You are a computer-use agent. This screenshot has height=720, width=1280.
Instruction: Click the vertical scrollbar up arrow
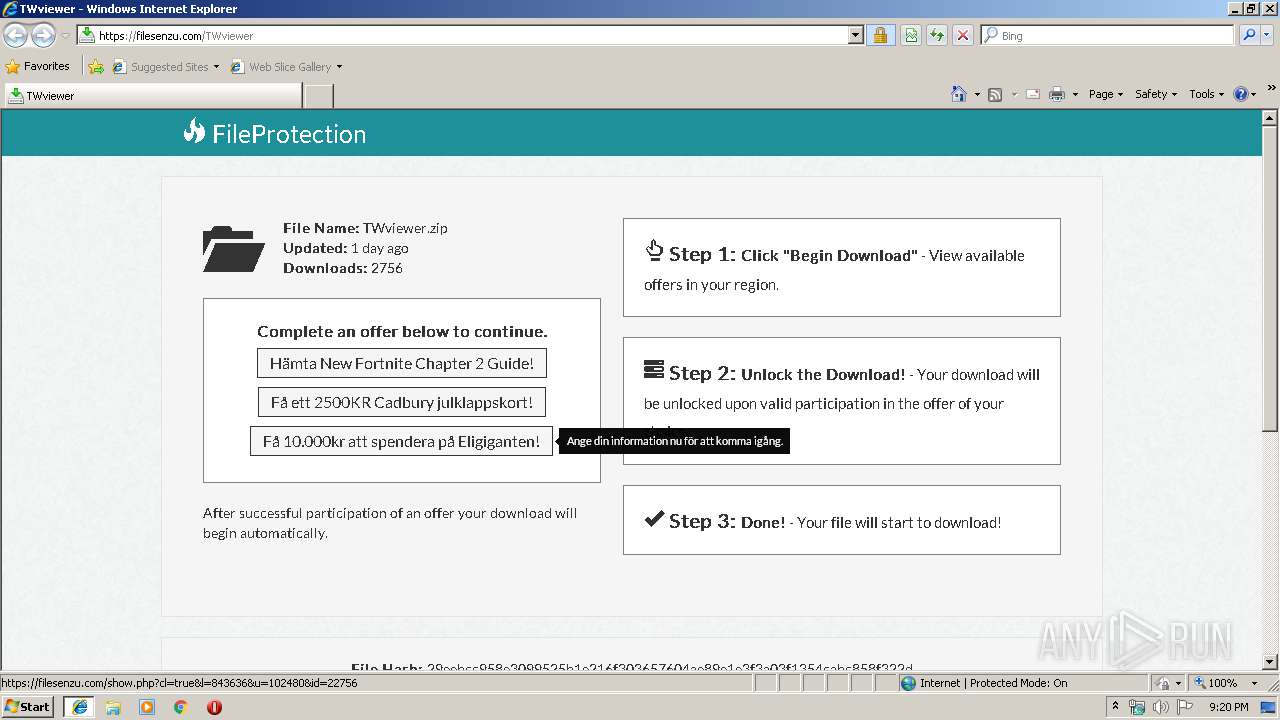(x=1271, y=118)
